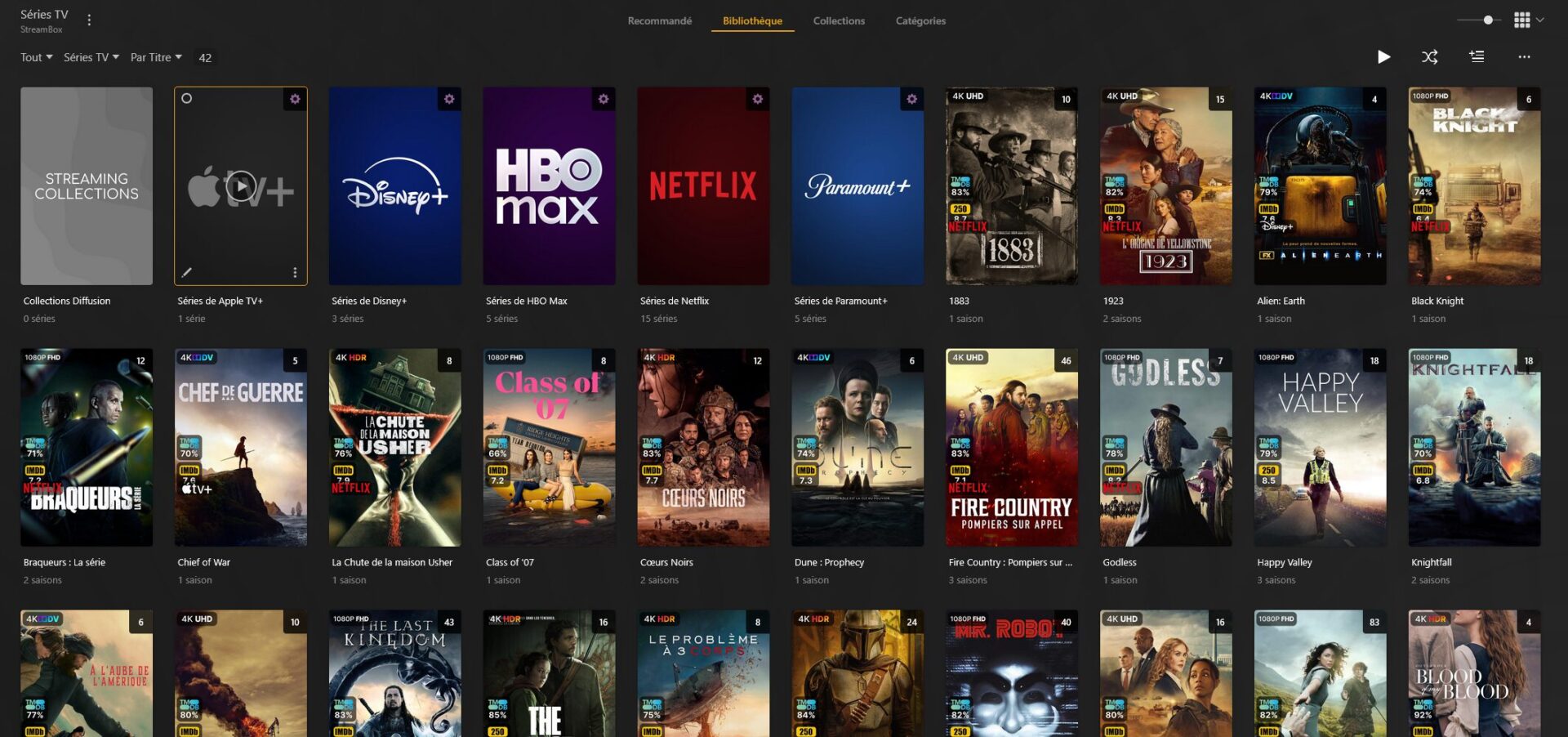Open the Braqueurs : La série title

[x=65, y=562]
